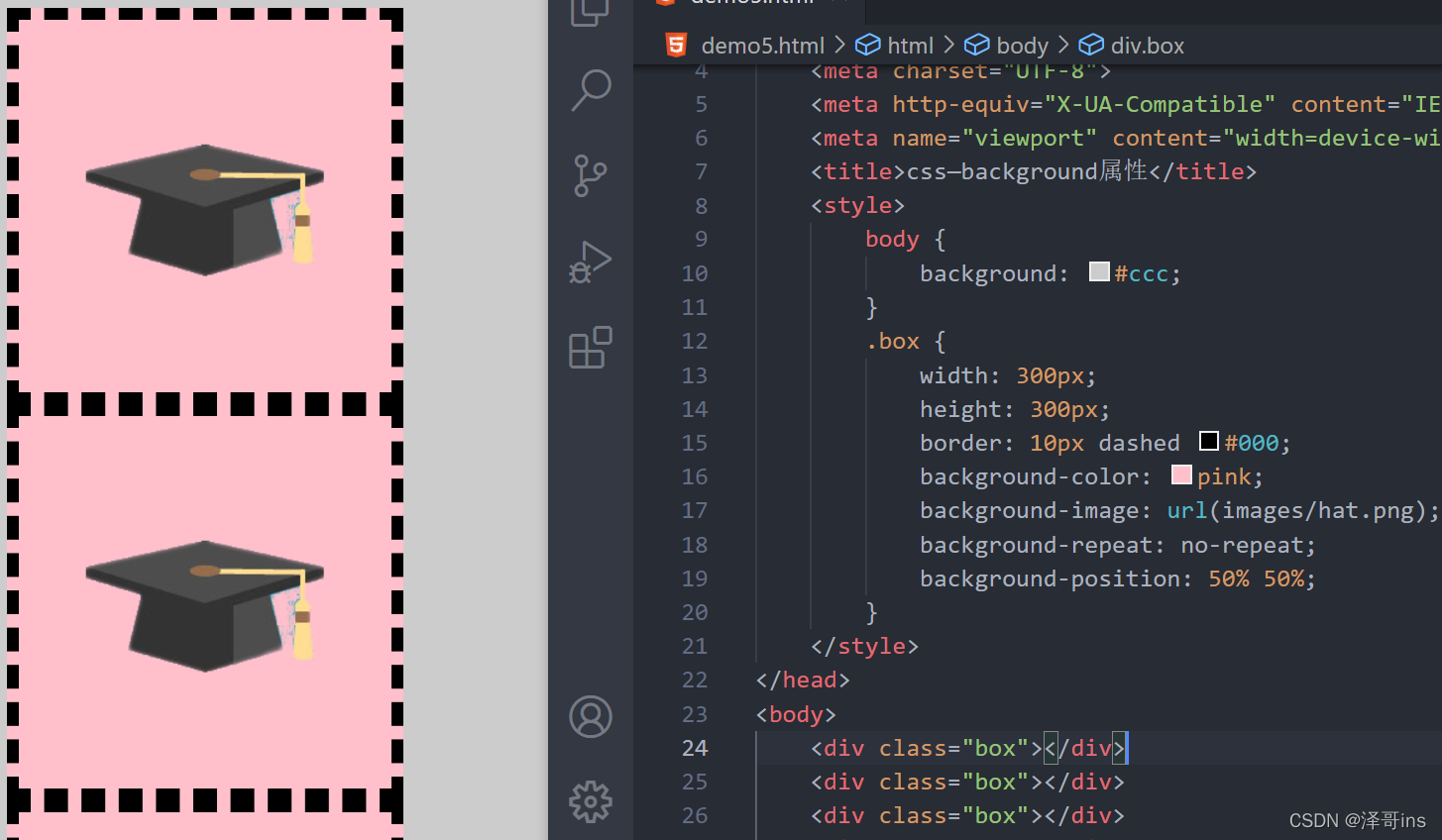This screenshot has width=1442, height=840.
Task: Open the #000 border color swatch
Action: (1209, 441)
